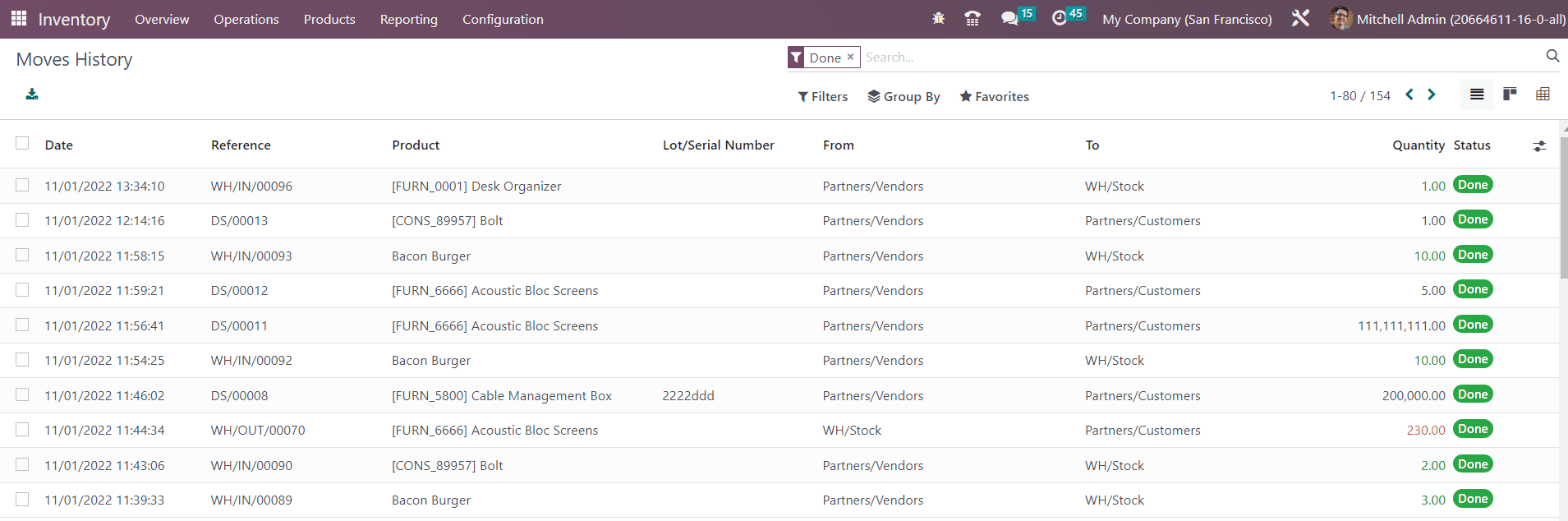This screenshot has height=521, width=1568.
Task: Open the messages conversation icon
Action: tap(1009, 18)
